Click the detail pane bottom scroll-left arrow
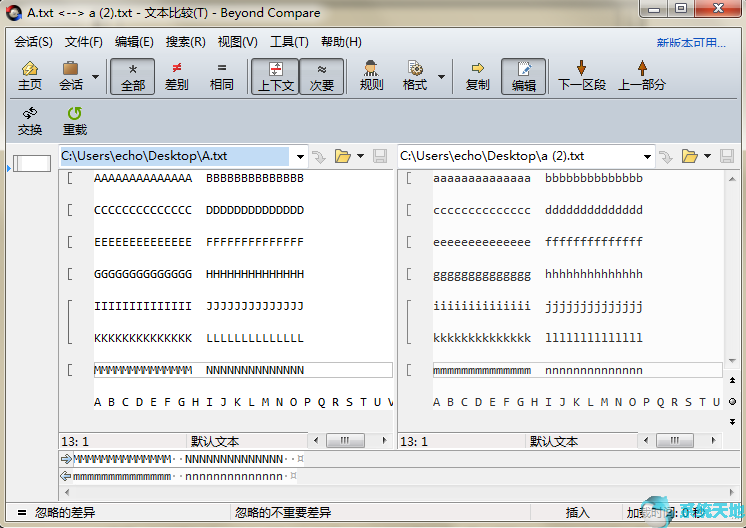This screenshot has width=746, height=528. (x=67, y=492)
